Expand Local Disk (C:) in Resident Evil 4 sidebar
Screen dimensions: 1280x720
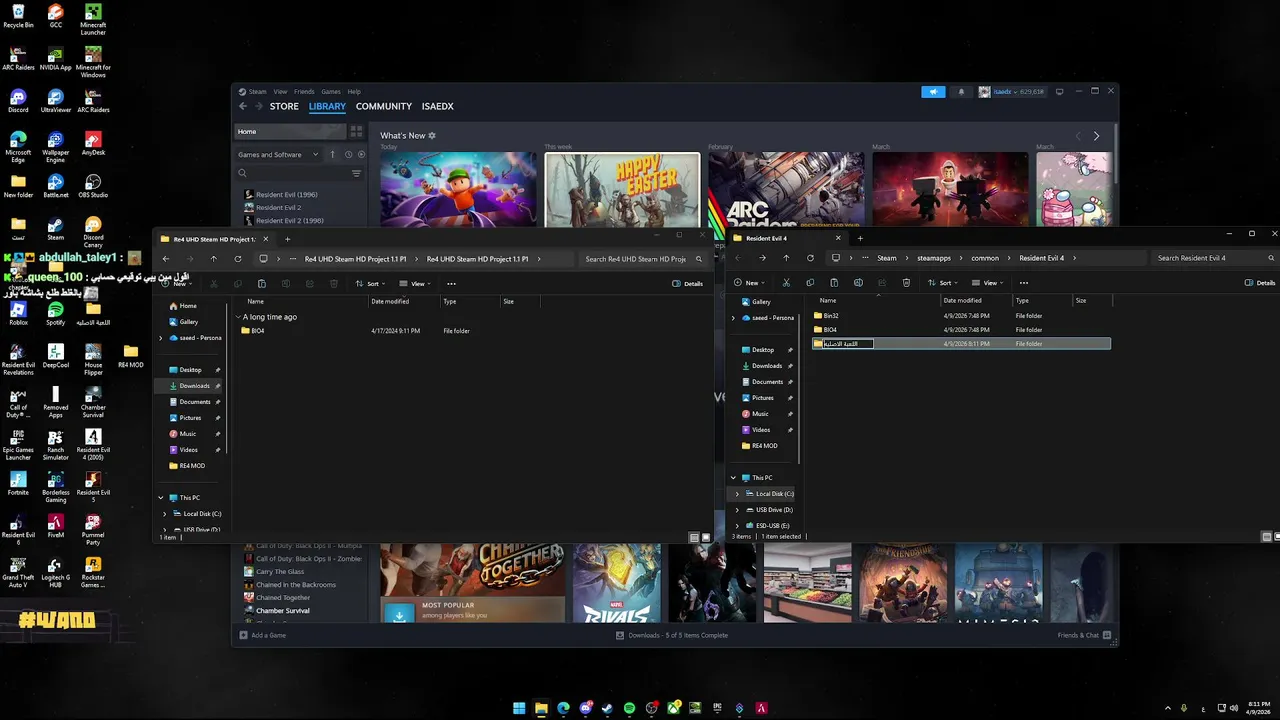[738, 494]
